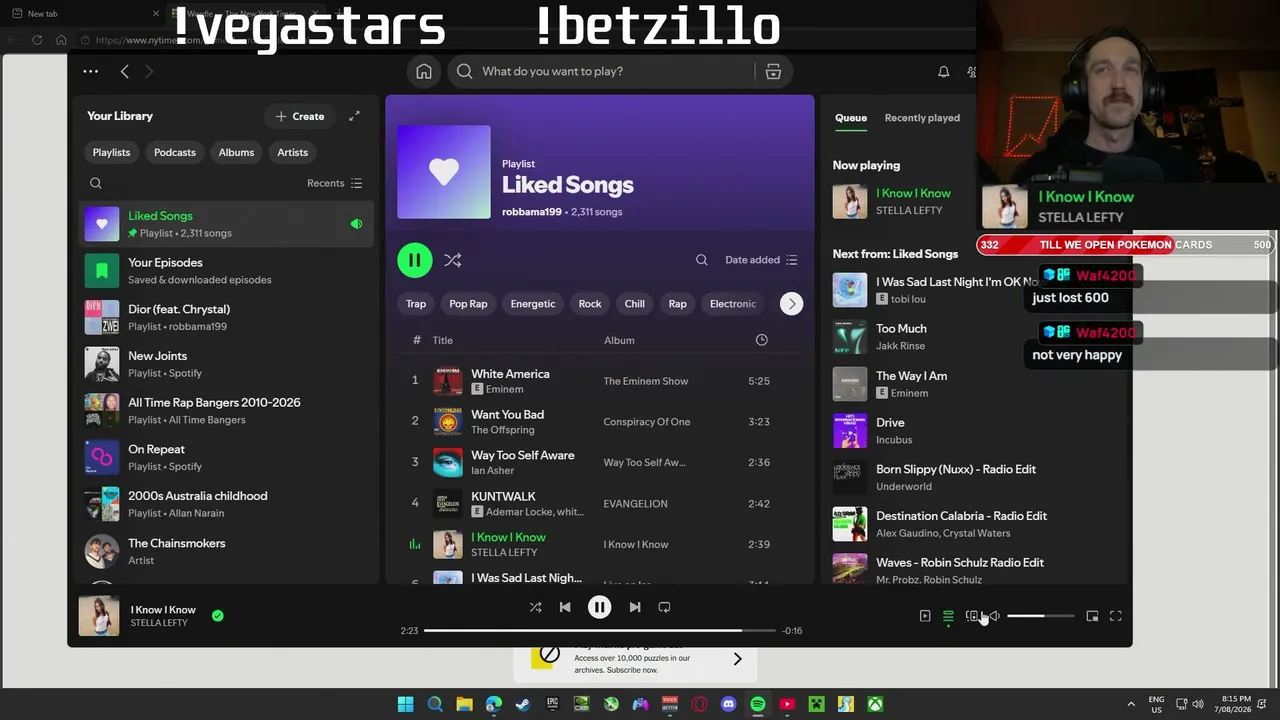Open the Date added sort dropdown
Viewport: 1280px width, 720px height.
761,260
